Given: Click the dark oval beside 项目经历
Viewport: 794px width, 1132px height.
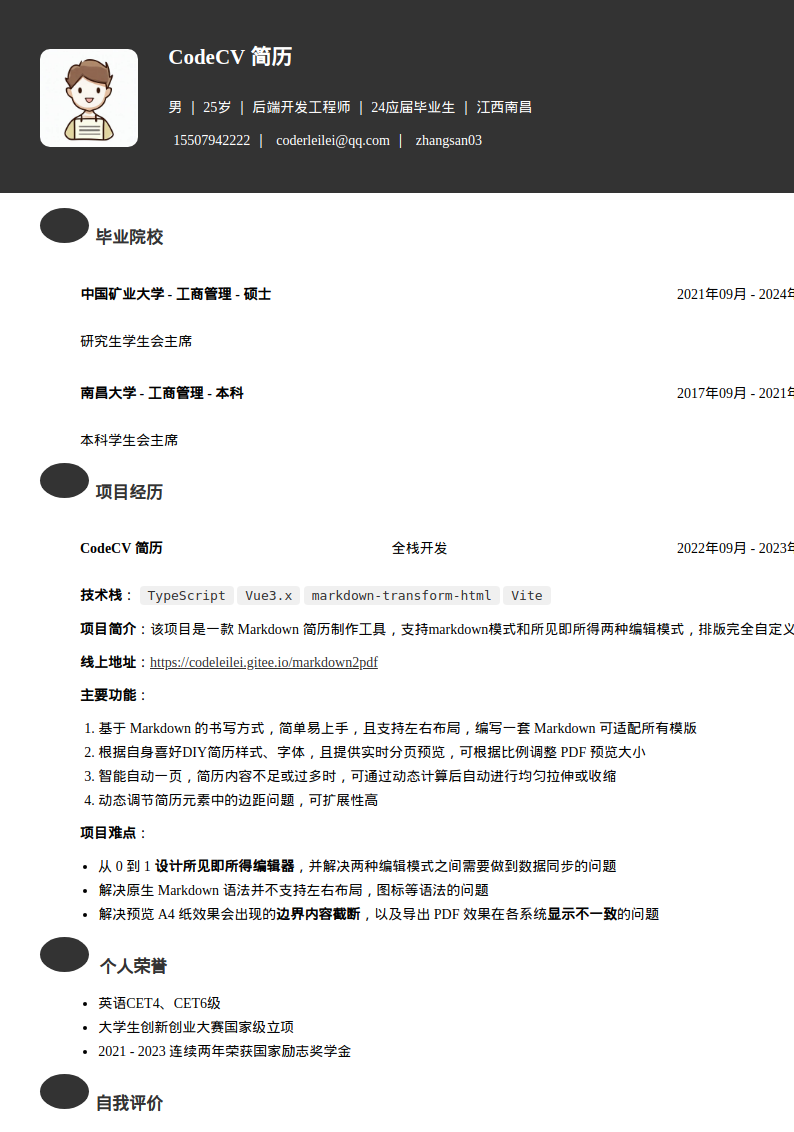Looking at the screenshot, I should [x=64, y=480].
